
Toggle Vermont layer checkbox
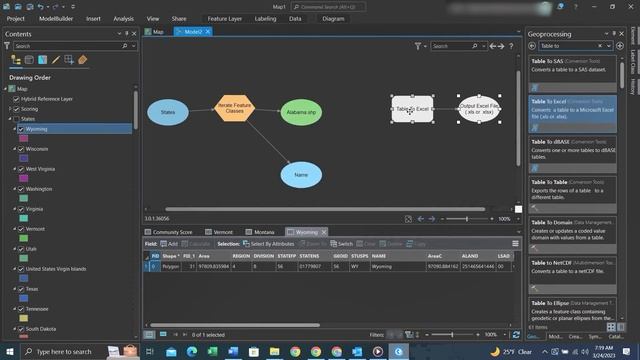click(21, 229)
